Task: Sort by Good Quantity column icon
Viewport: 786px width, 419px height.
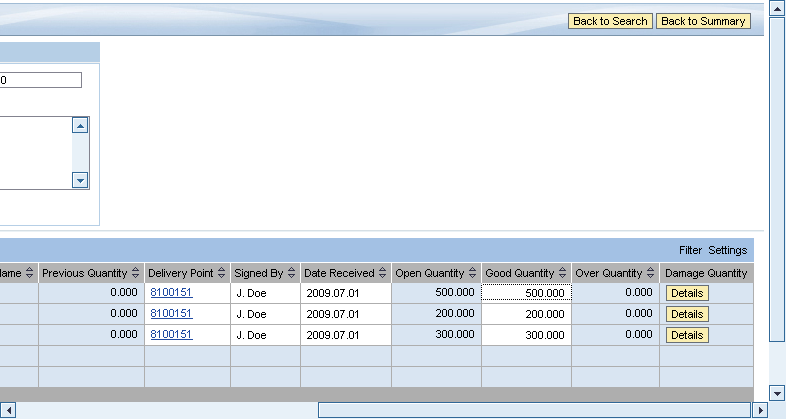Action: 563,273
